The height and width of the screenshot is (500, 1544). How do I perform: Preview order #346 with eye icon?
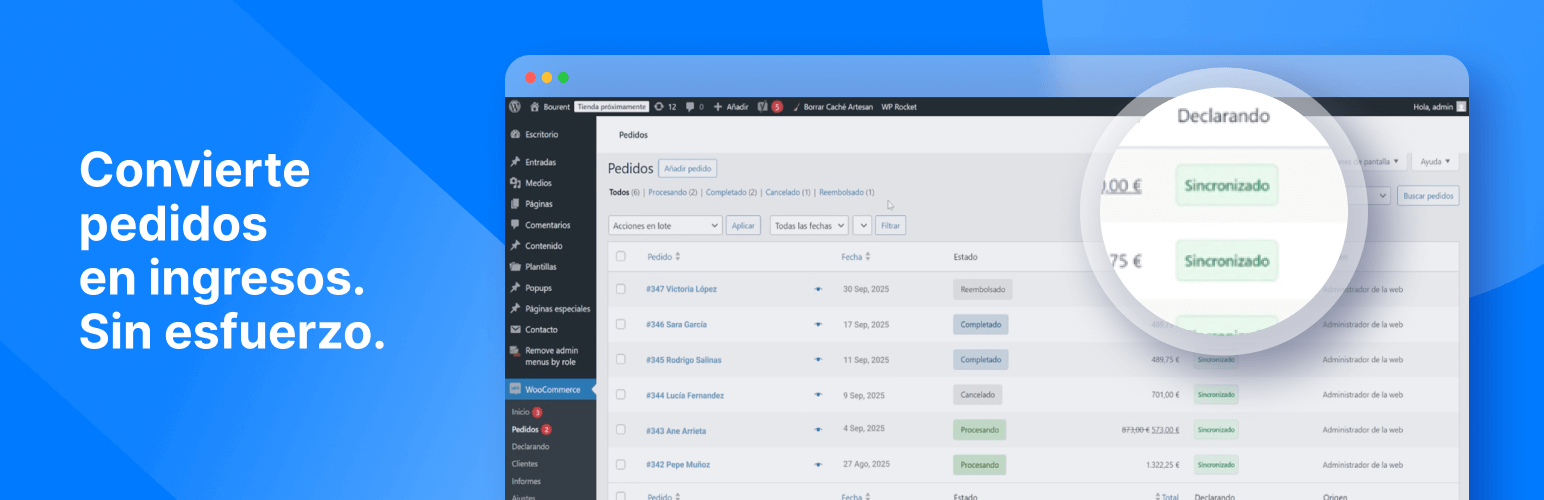[817, 325]
